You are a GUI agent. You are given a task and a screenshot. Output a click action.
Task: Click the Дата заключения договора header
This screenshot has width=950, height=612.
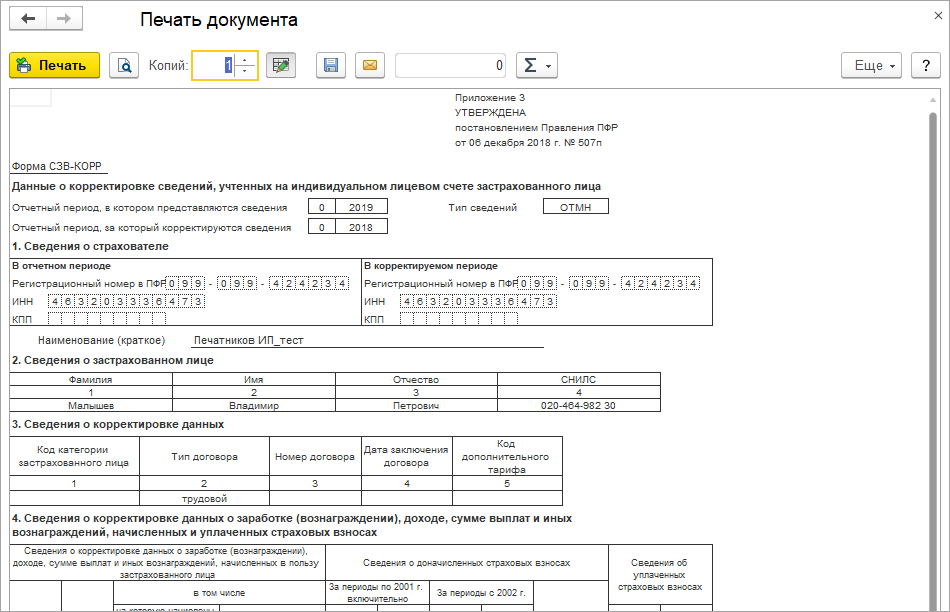(x=407, y=456)
